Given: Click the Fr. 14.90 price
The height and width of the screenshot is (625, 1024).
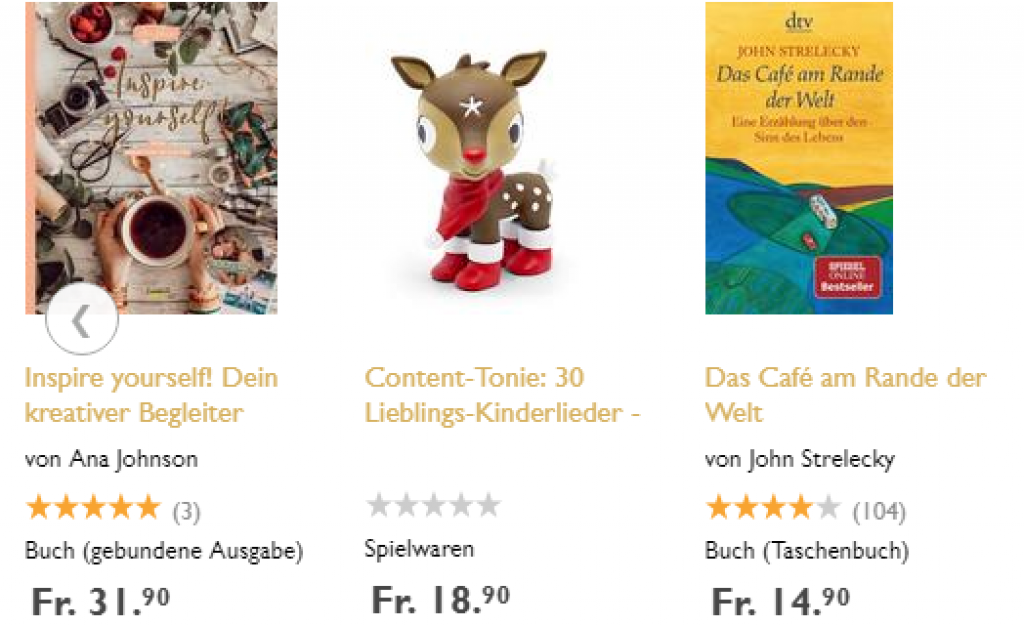Looking at the screenshot, I should [780, 601].
